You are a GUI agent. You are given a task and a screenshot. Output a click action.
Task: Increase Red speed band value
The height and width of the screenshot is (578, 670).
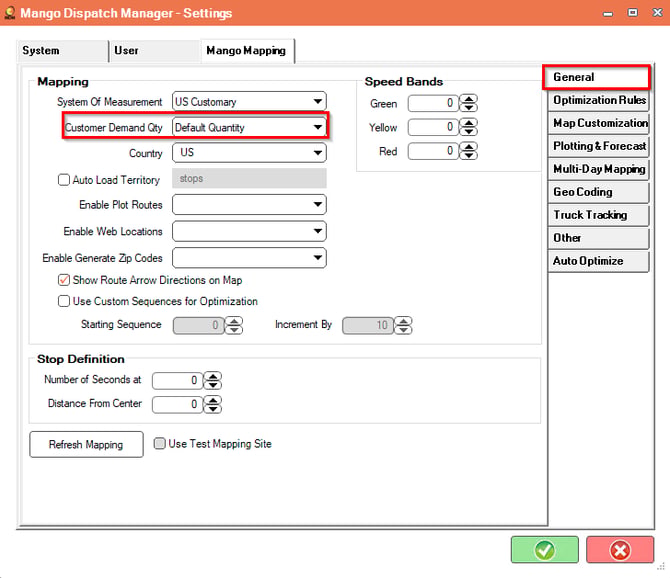469,147
